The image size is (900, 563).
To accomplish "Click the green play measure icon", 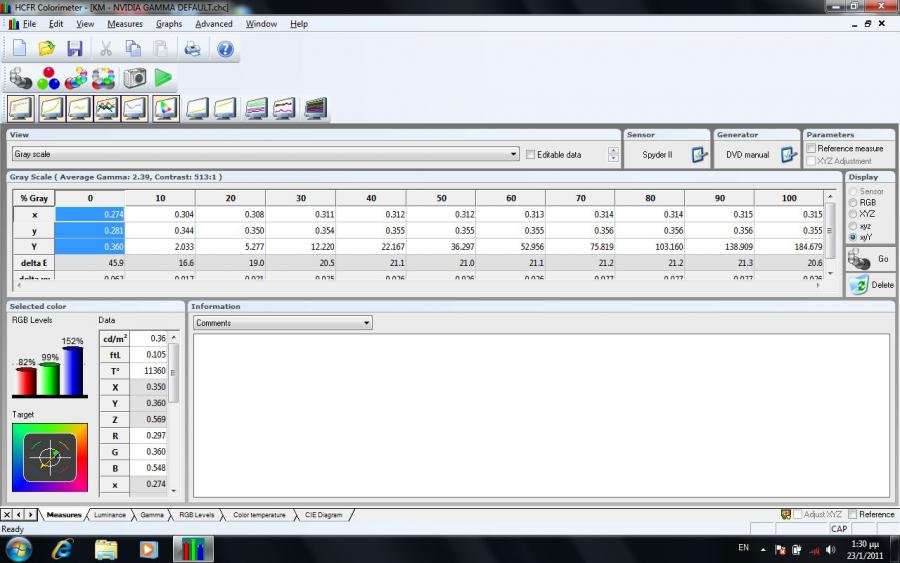I will 163,77.
